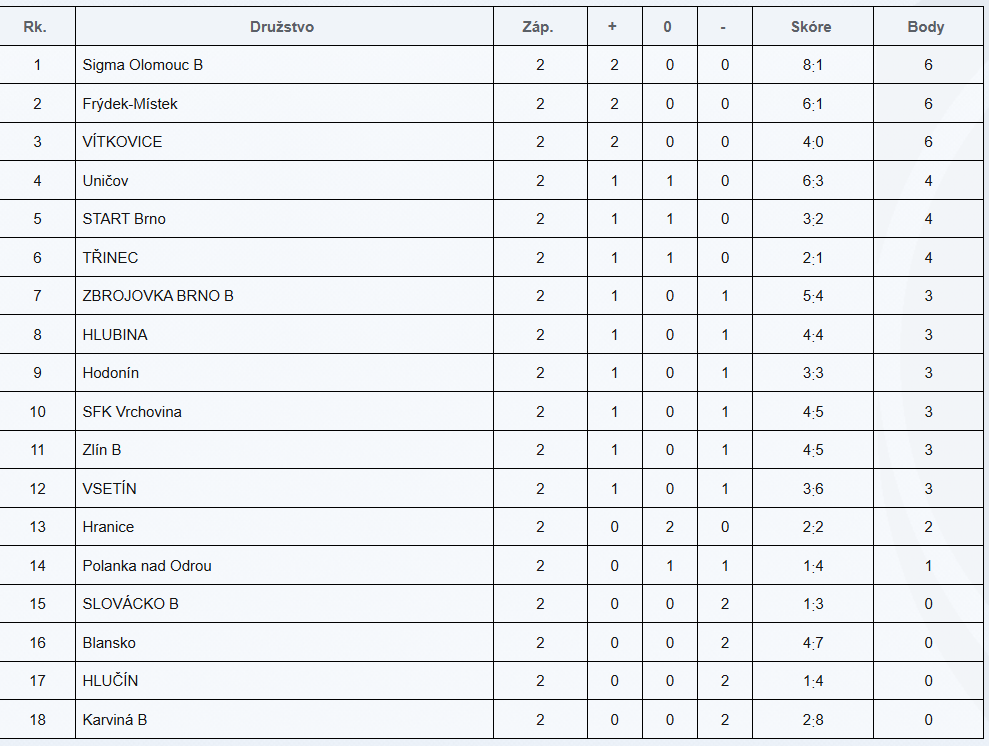Click the 8:1 score for Sigma Olomouc B

tap(811, 65)
